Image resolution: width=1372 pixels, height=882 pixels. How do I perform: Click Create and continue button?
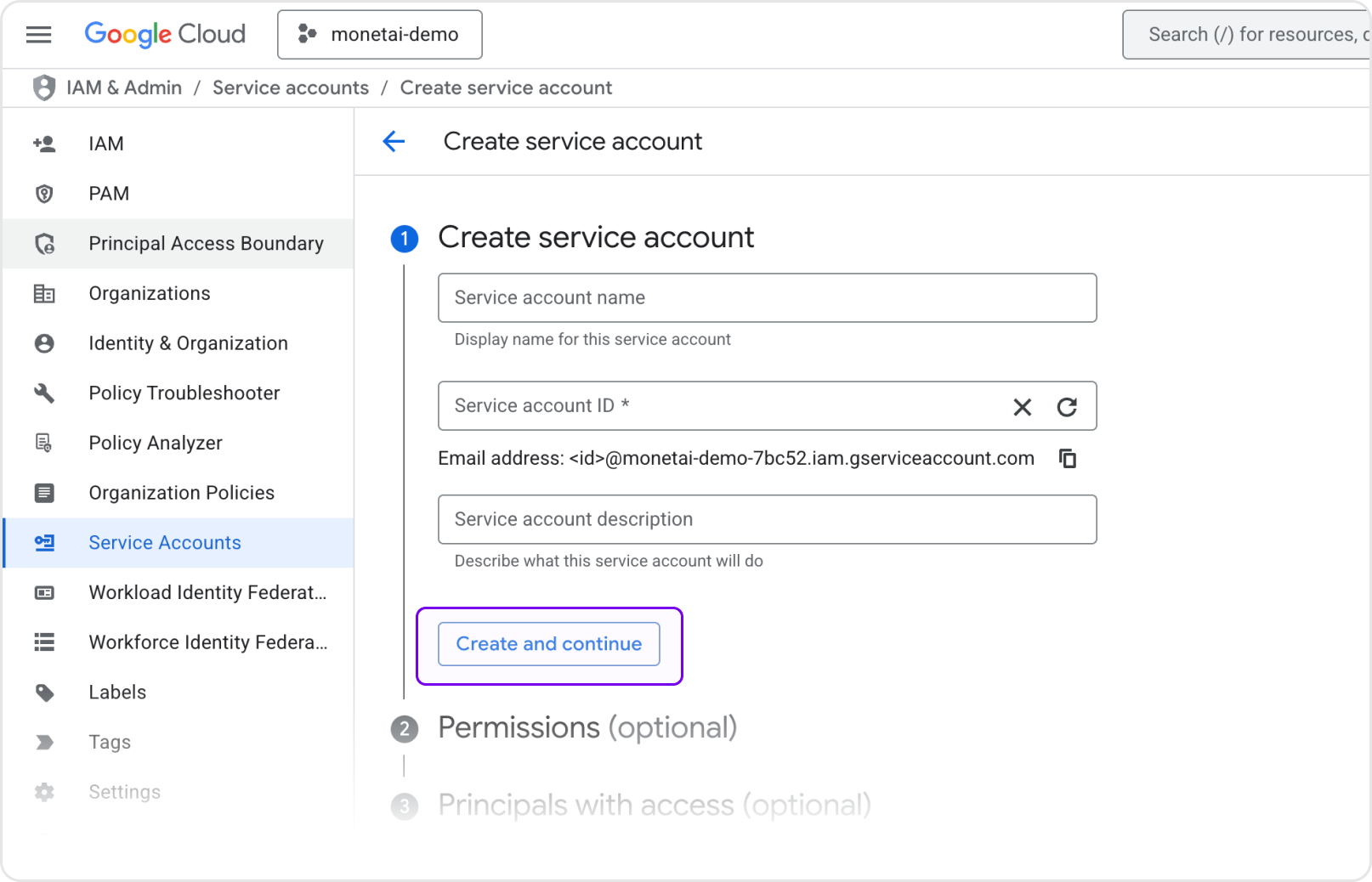click(549, 644)
